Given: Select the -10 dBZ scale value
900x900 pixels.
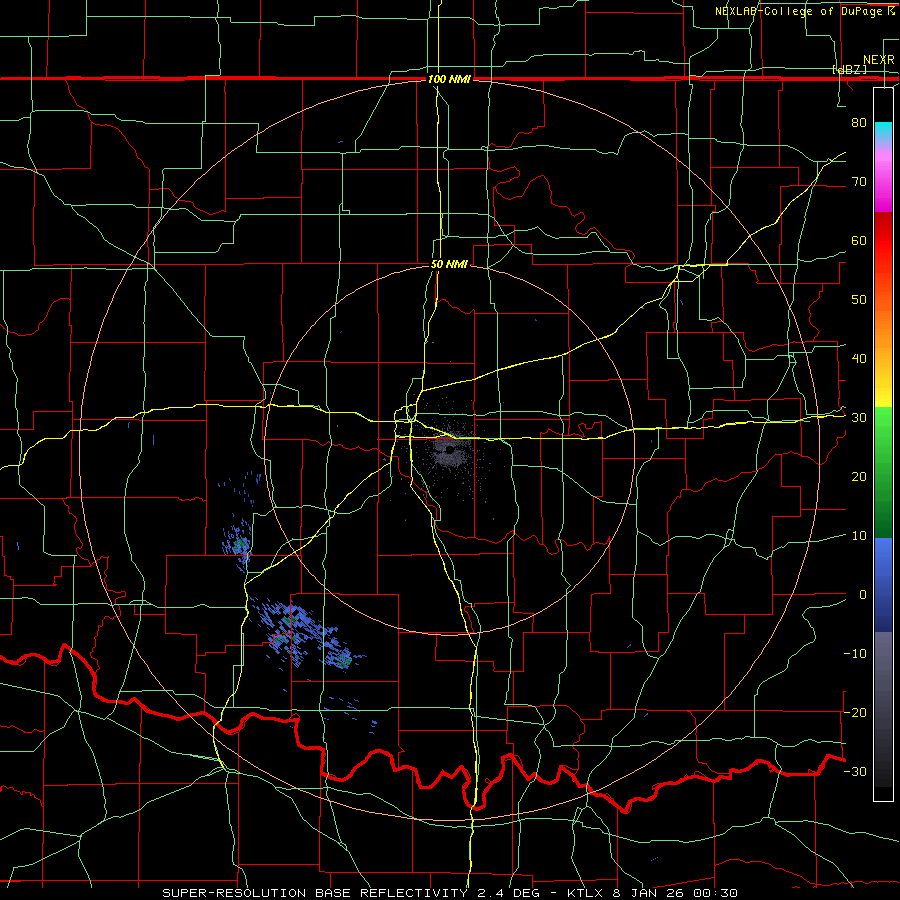Looking at the screenshot, I should tap(855, 654).
